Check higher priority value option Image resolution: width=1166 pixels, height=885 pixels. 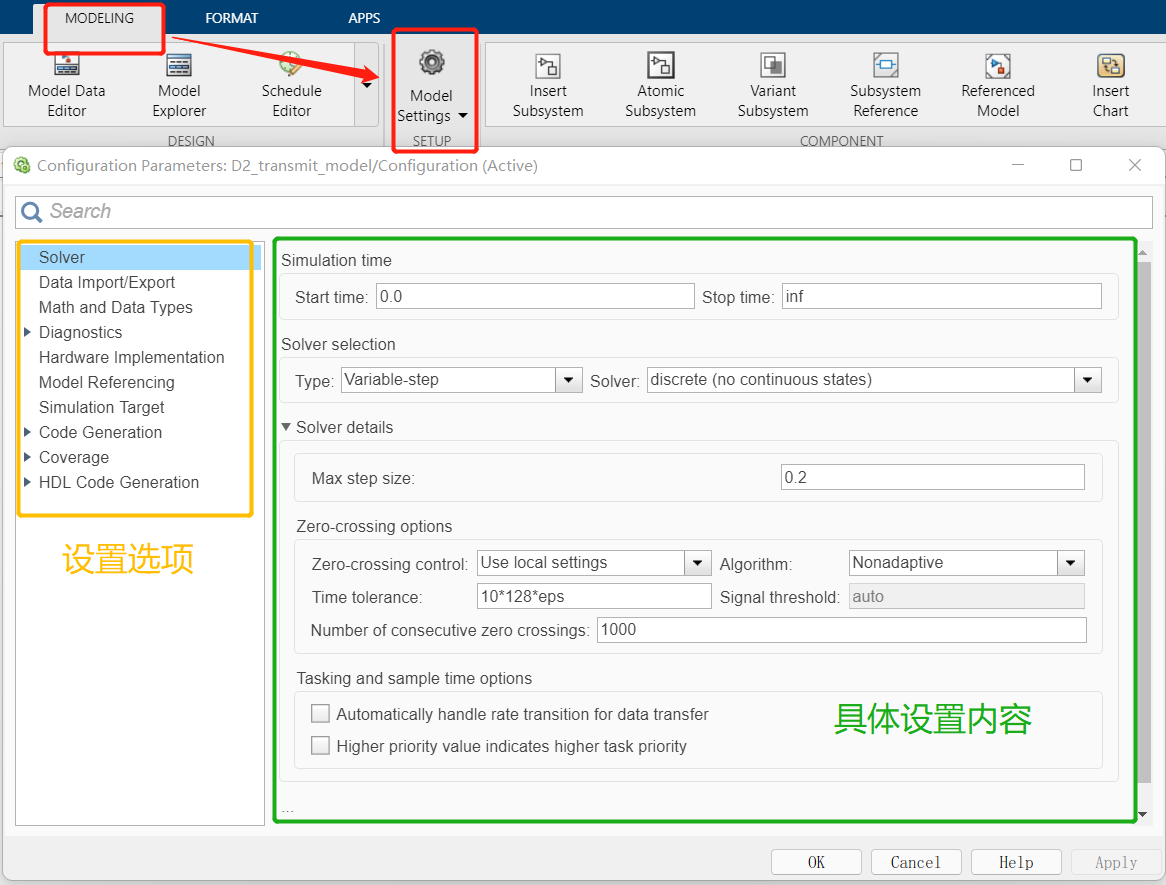(x=321, y=745)
